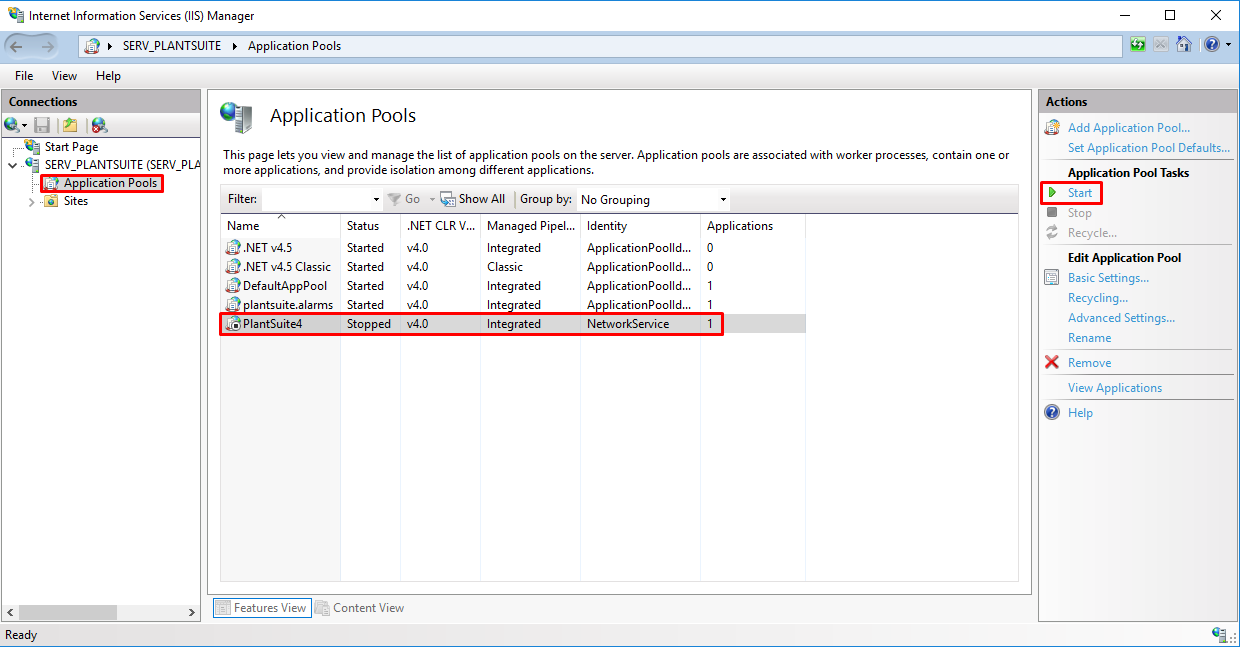Screen dimensions: 1240x649
Task: Click the server icon in address bar
Action: pyautogui.click(x=93, y=46)
